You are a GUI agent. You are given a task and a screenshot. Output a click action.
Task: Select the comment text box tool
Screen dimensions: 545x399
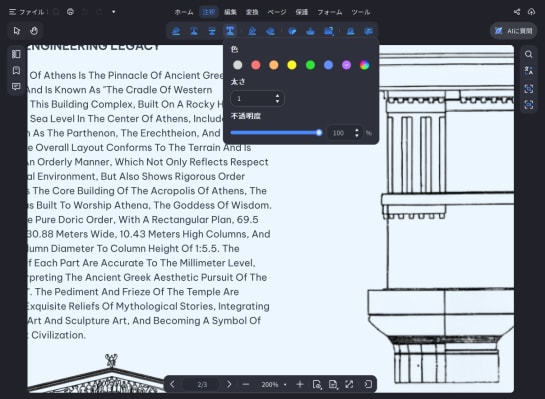(x=368, y=31)
